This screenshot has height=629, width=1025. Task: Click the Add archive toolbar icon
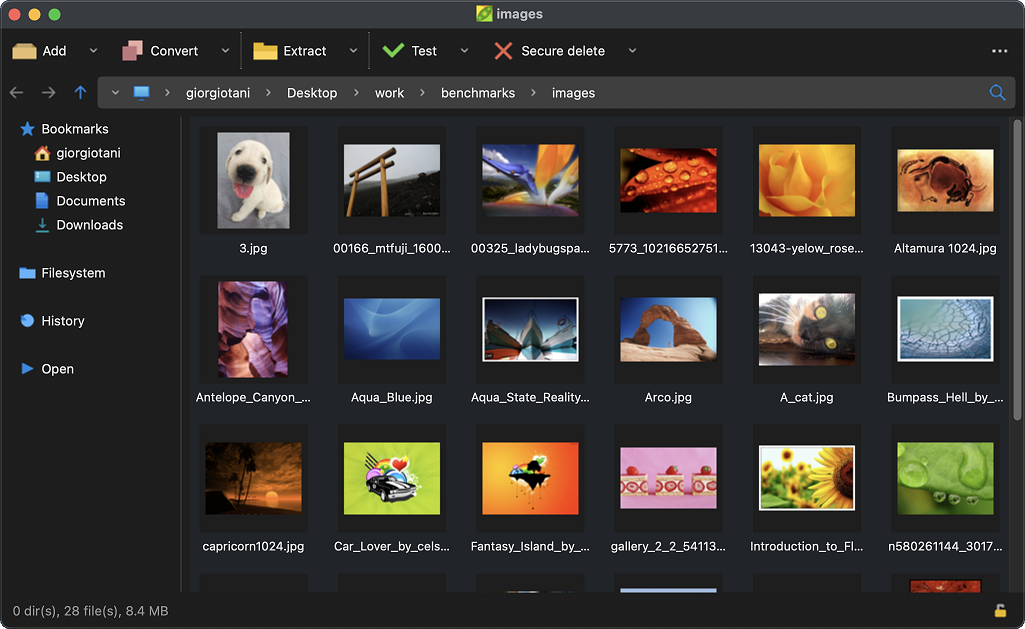click(27, 50)
